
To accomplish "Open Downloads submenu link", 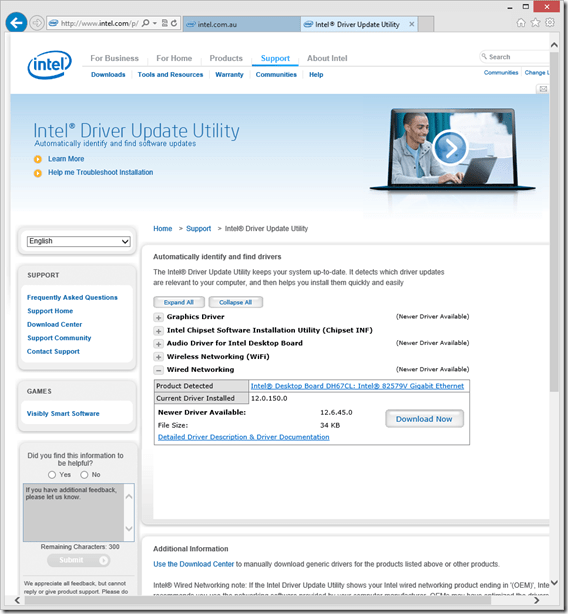I will point(108,74).
